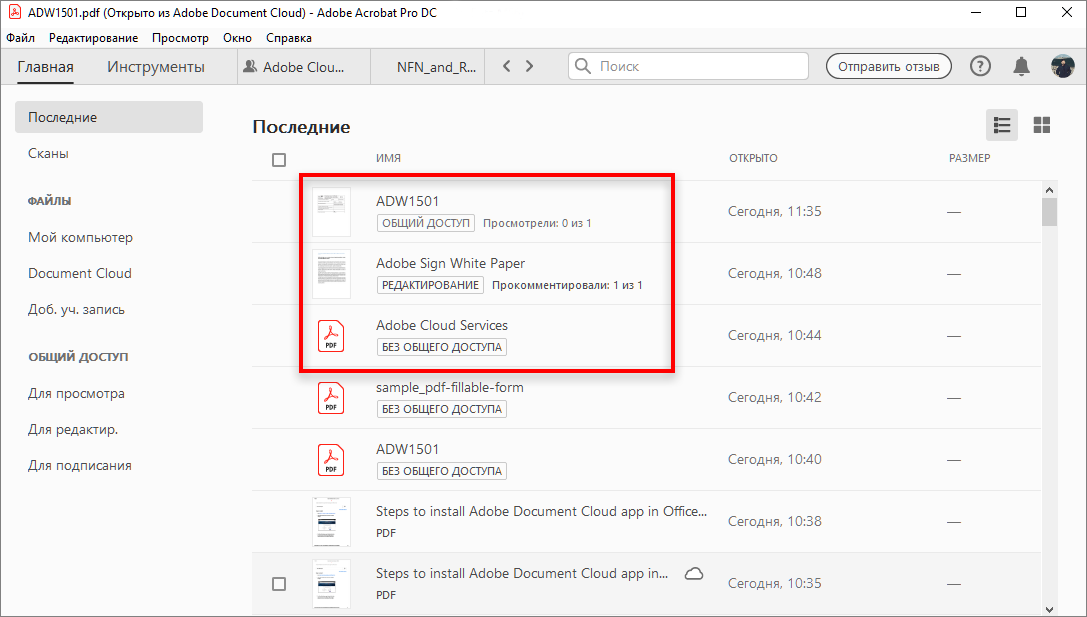Image resolution: width=1087 pixels, height=617 pixels.
Task: Open the user profile avatar
Action: (1062, 67)
